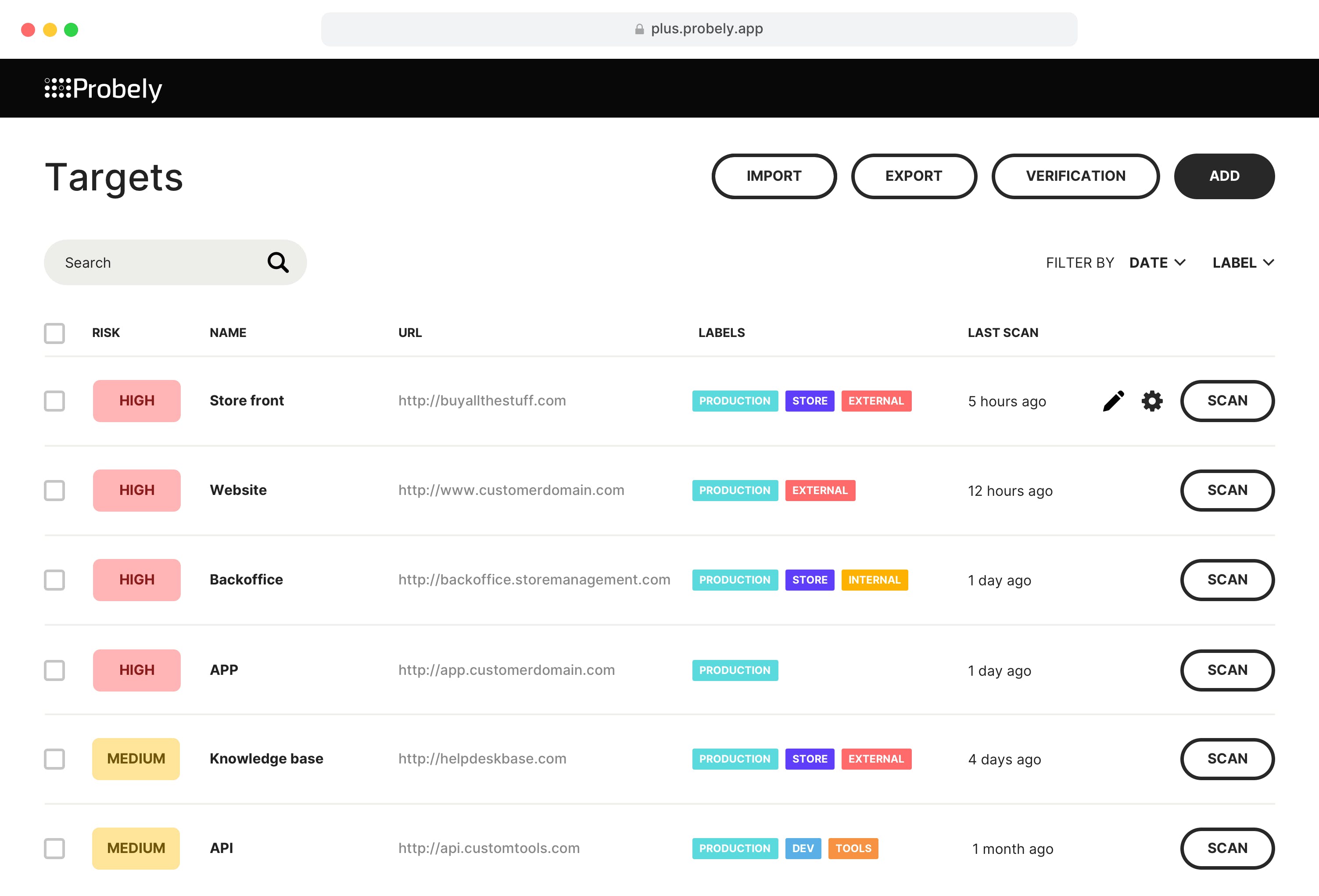Click the HIGH risk badge for APP
Image resolution: width=1319 pixels, height=896 pixels.
(x=137, y=670)
